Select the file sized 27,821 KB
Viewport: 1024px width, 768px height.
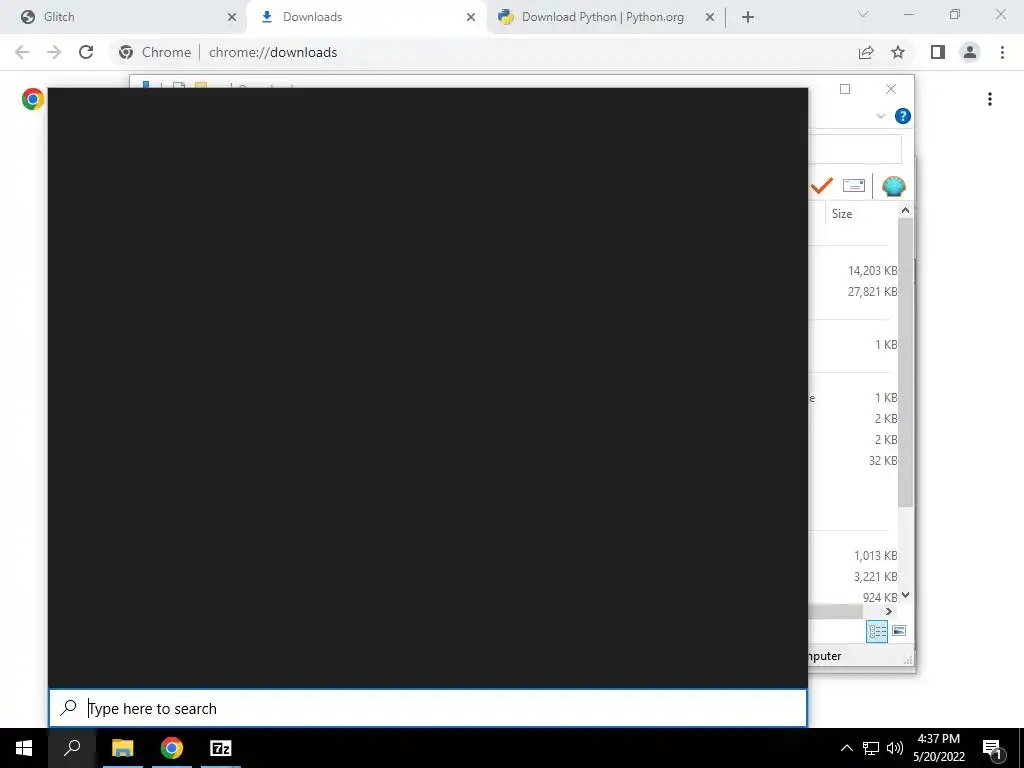(x=872, y=291)
